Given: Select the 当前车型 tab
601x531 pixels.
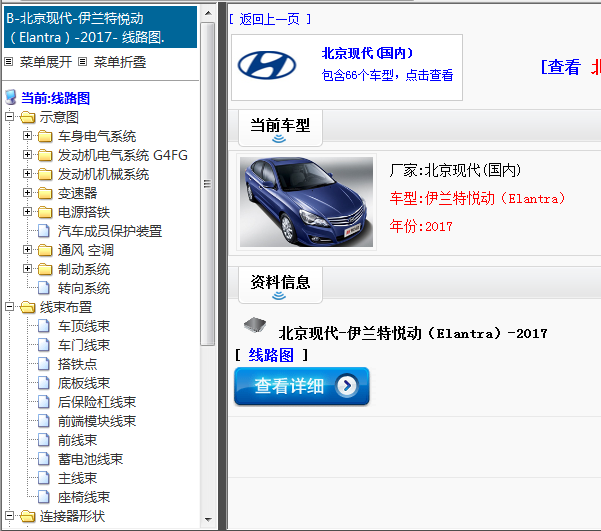Looking at the screenshot, I should coord(280,127).
